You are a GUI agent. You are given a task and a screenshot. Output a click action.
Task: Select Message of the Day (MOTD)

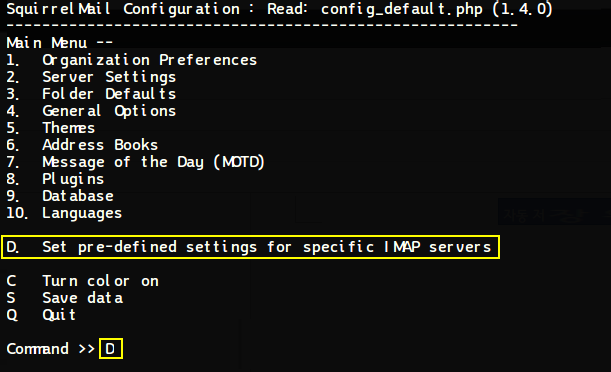point(136,162)
